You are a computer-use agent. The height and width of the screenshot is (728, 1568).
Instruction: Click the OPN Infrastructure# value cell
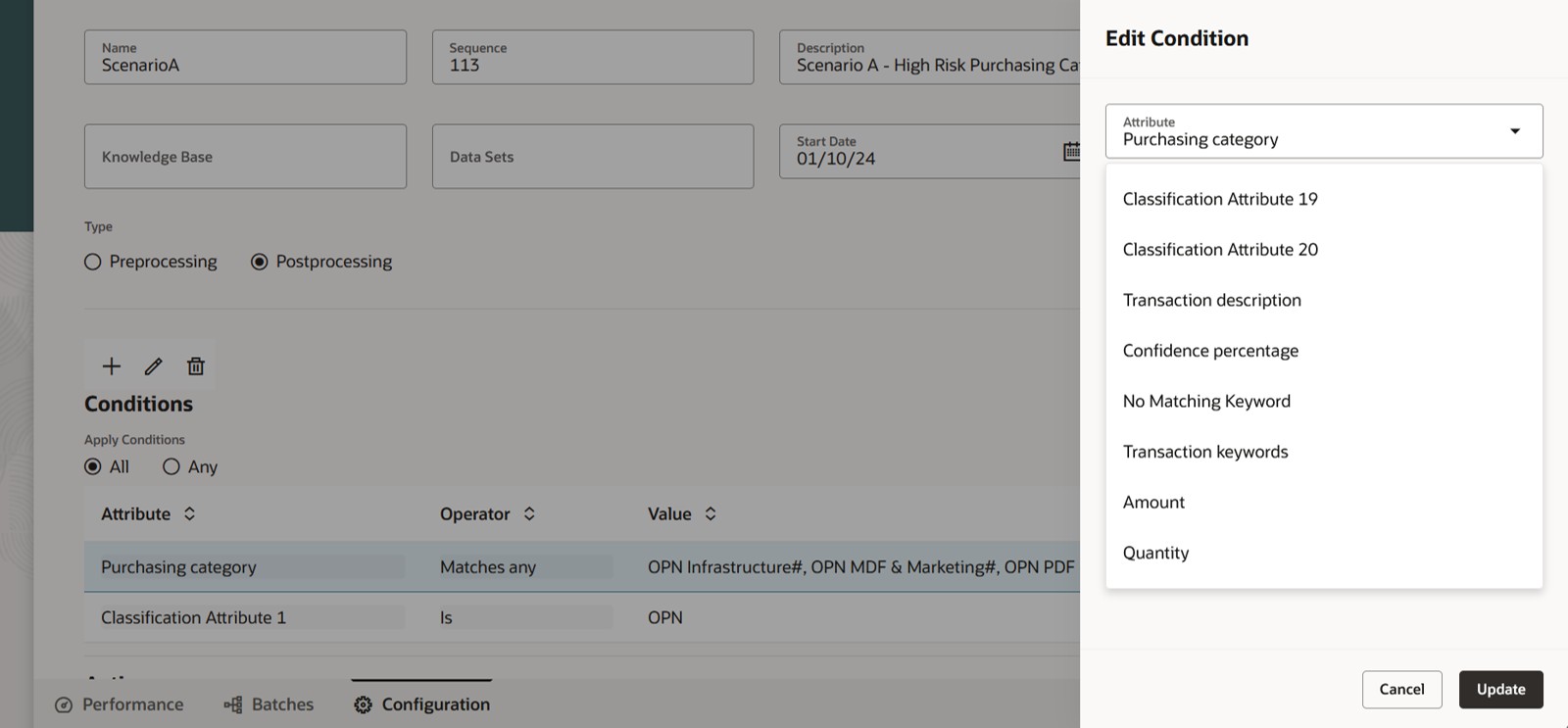coord(861,567)
